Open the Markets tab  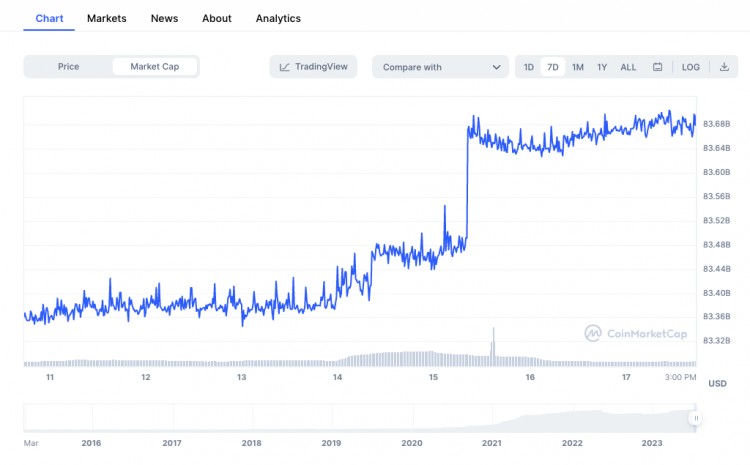pyautogui.click(x=107, y=18)
